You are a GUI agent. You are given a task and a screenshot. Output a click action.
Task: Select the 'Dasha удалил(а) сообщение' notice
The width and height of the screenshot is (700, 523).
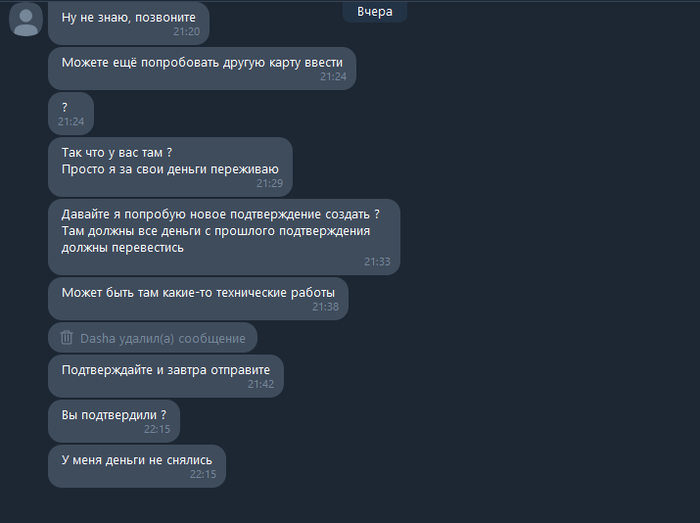[x=153, y=338]
